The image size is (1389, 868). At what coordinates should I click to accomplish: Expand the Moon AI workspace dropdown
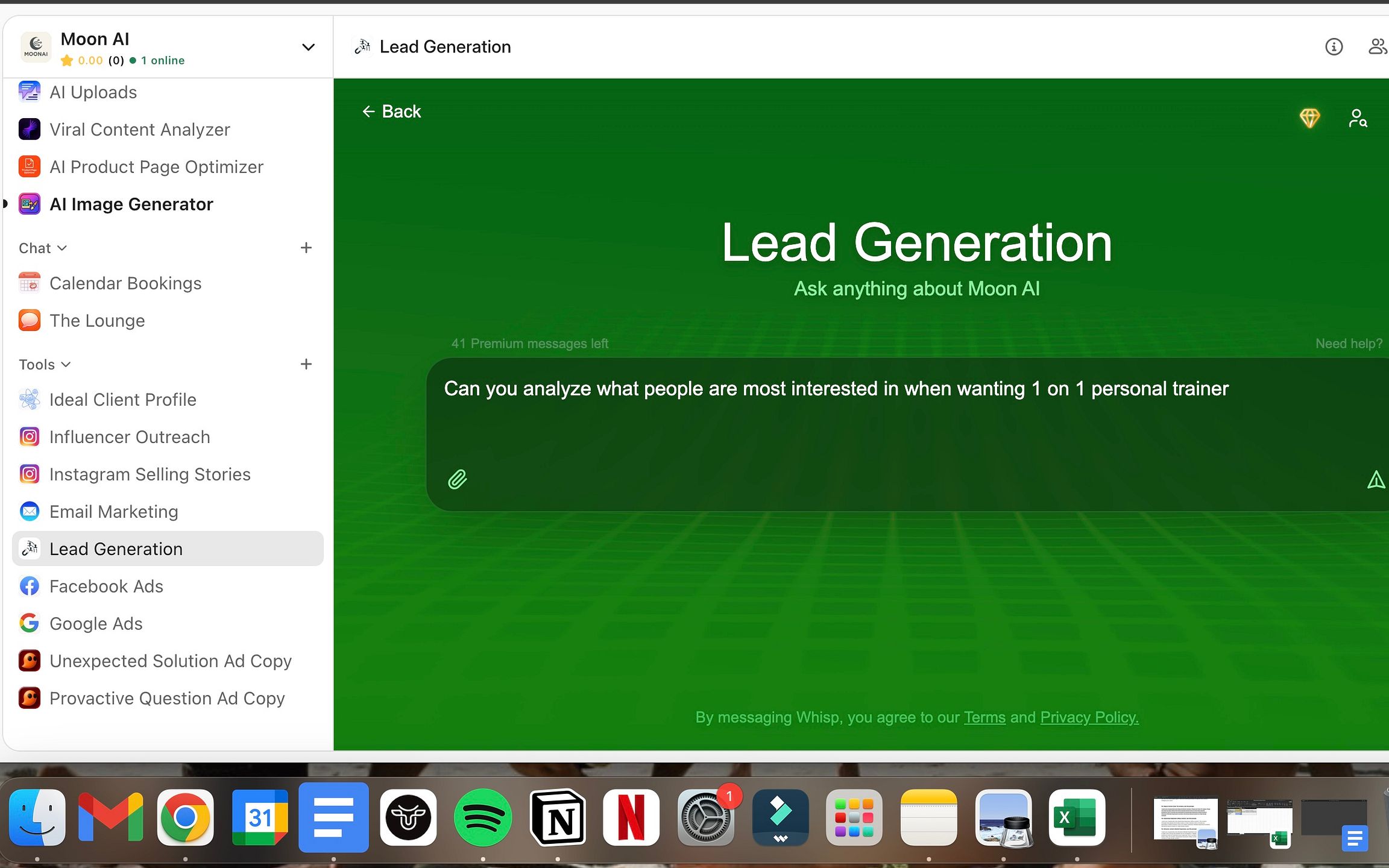tap(308, 47)
